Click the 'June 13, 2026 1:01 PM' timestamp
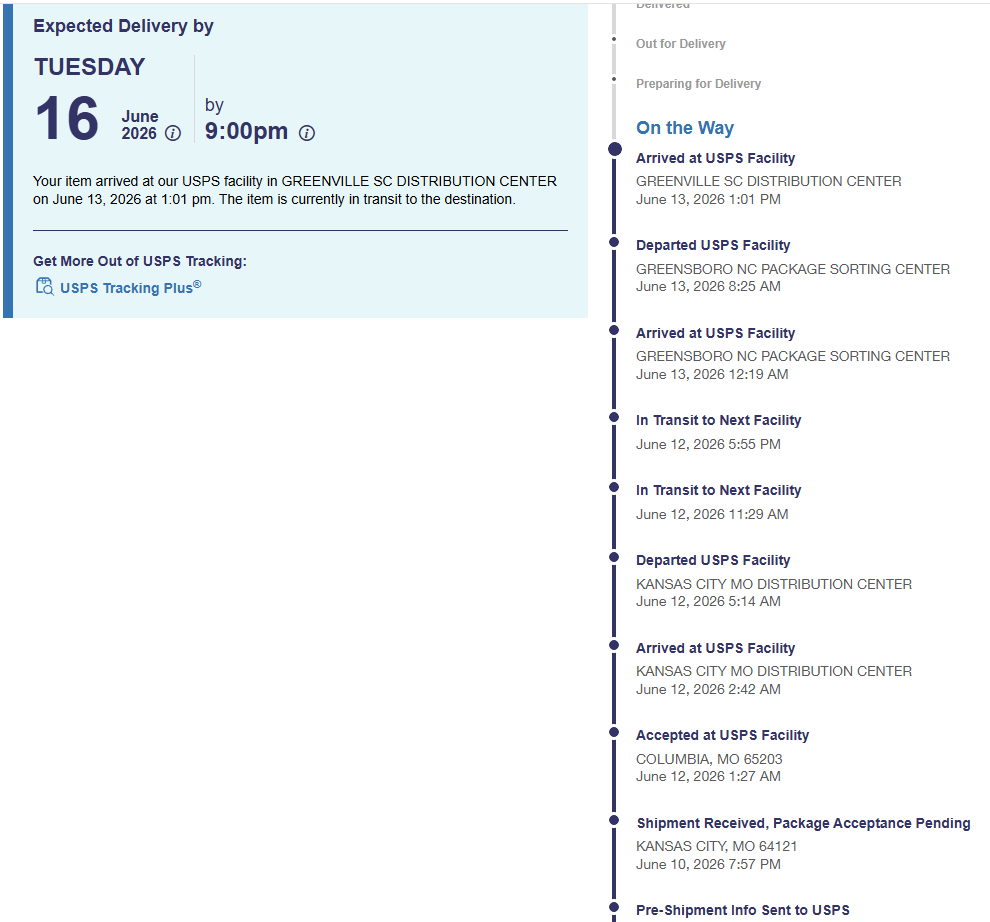The image size is (990, 922). coord(708,200)
